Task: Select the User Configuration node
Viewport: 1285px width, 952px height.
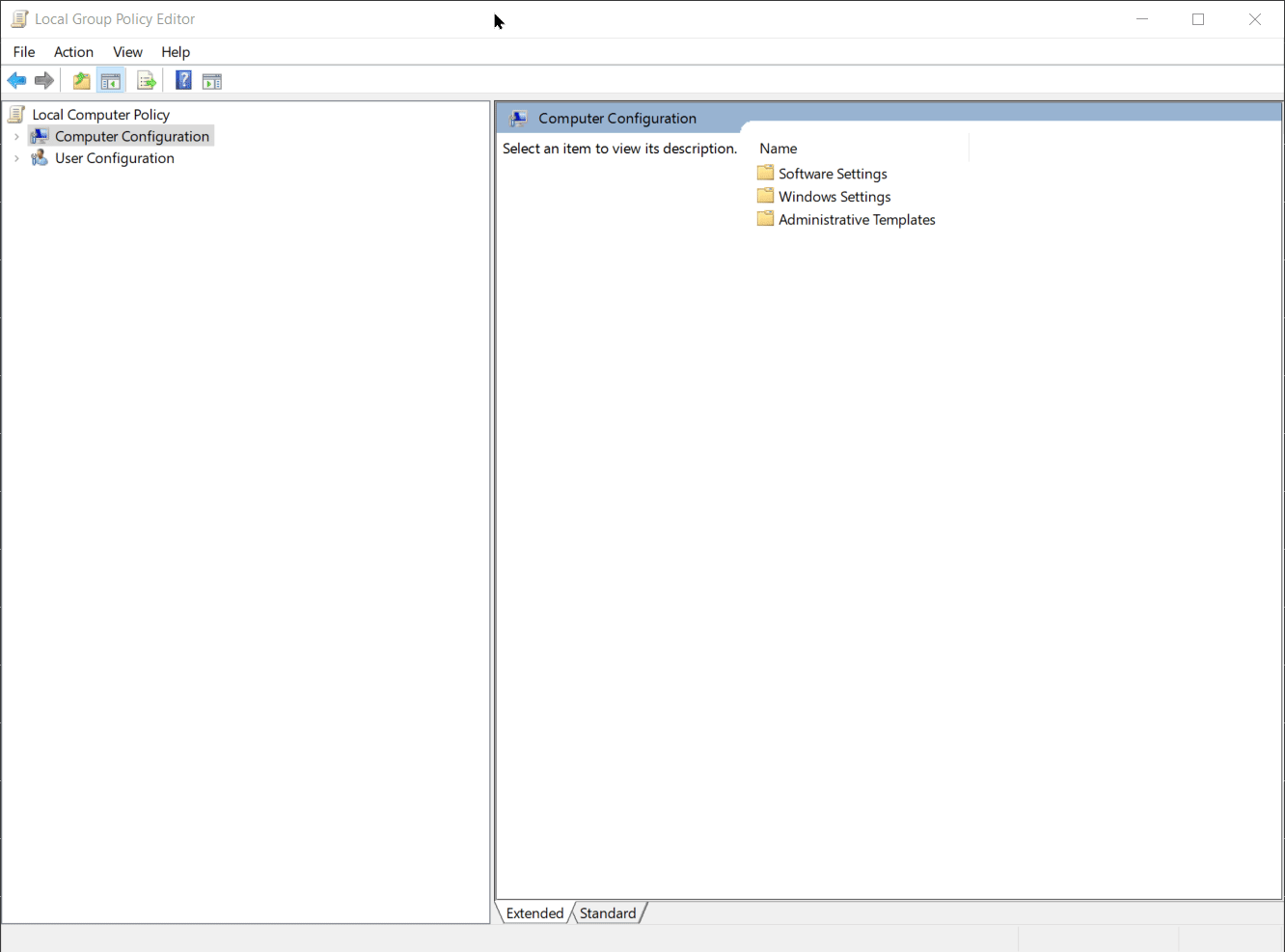Action: [x=113, y=157]
